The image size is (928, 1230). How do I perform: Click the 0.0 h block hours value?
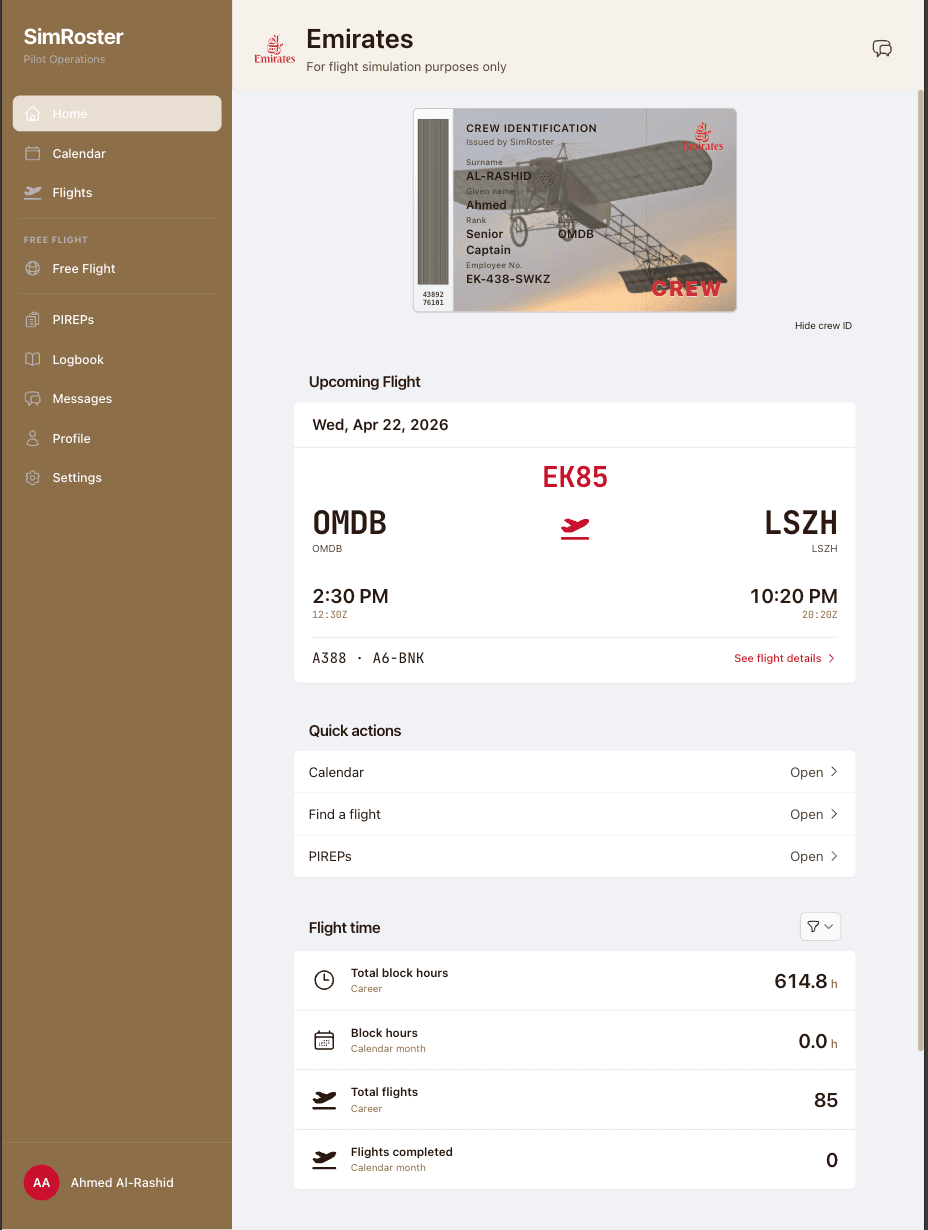tap(818, 1041)
